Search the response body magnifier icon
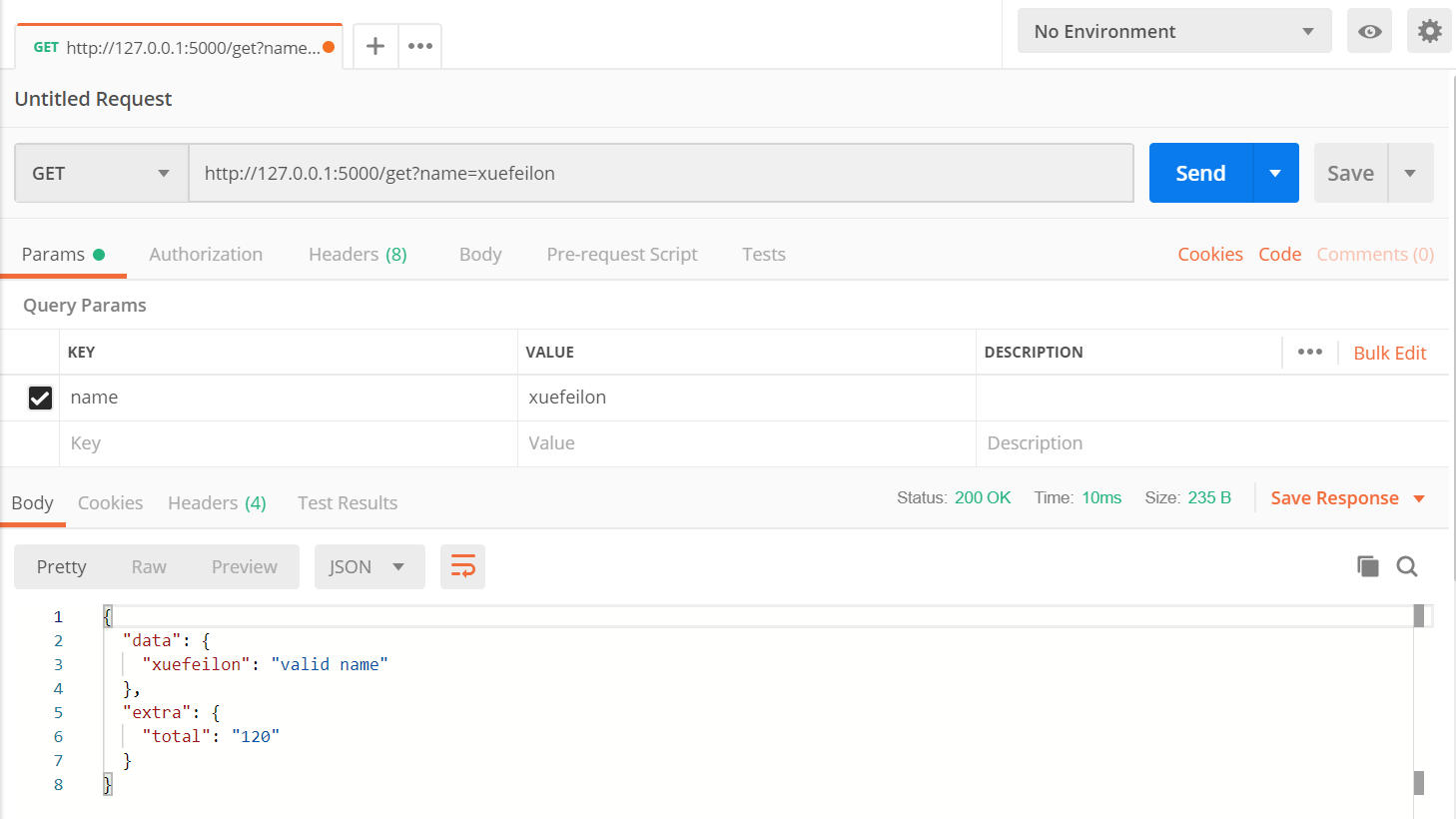Image resolution: width=1456 pixels, height=819 pixels. click(1407, 566)
